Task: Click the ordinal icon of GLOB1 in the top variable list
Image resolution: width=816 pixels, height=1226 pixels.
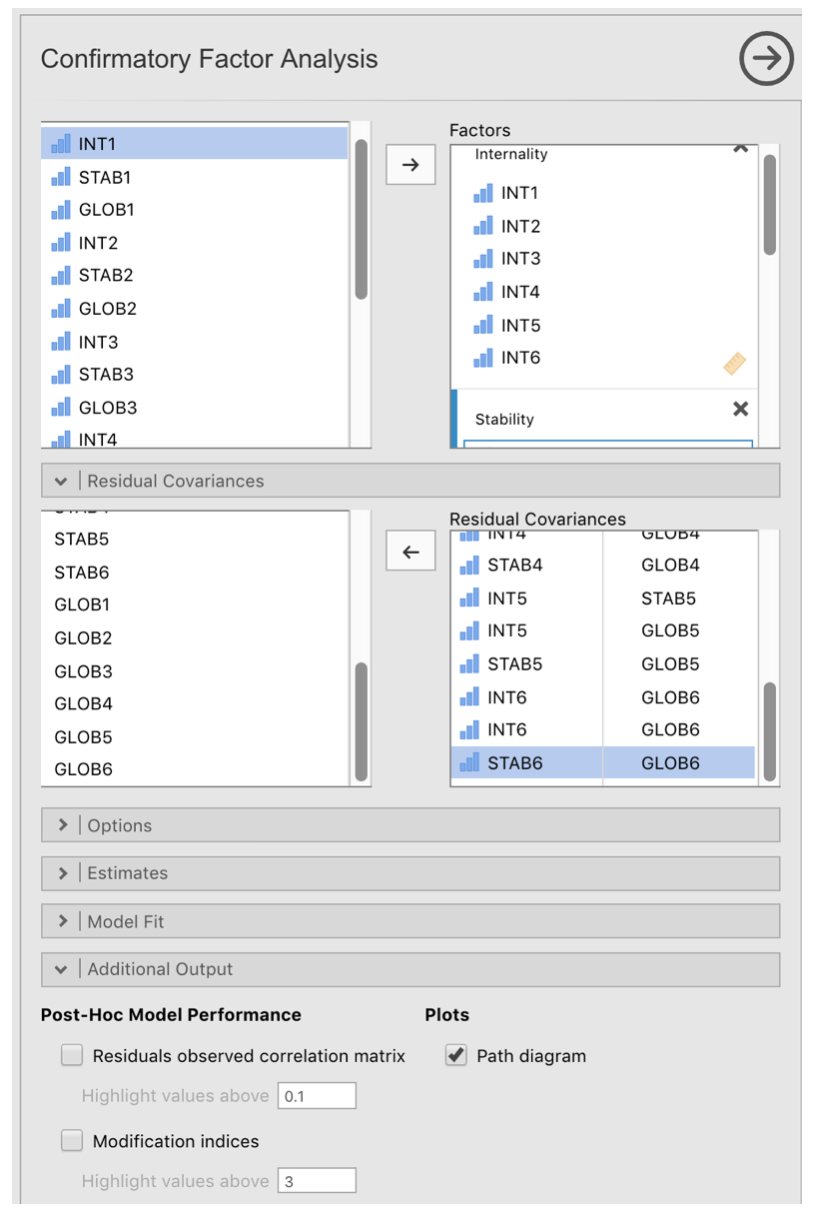Action: tap(61, 210)
